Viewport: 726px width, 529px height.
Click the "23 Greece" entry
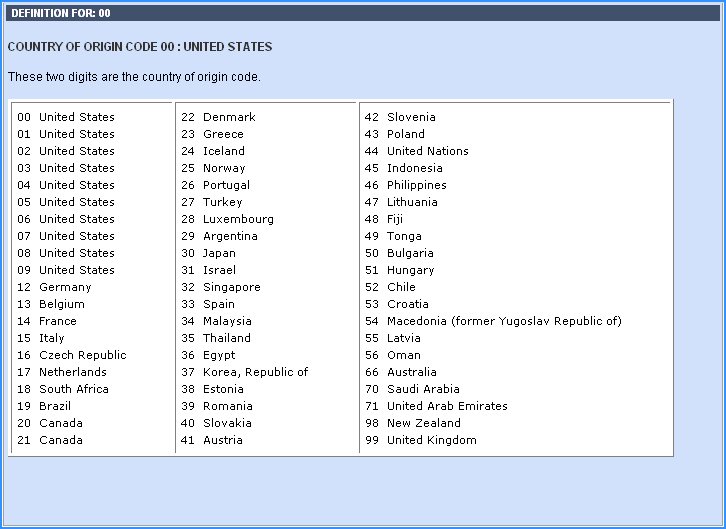pyautogui.click(x=212, y=134)
